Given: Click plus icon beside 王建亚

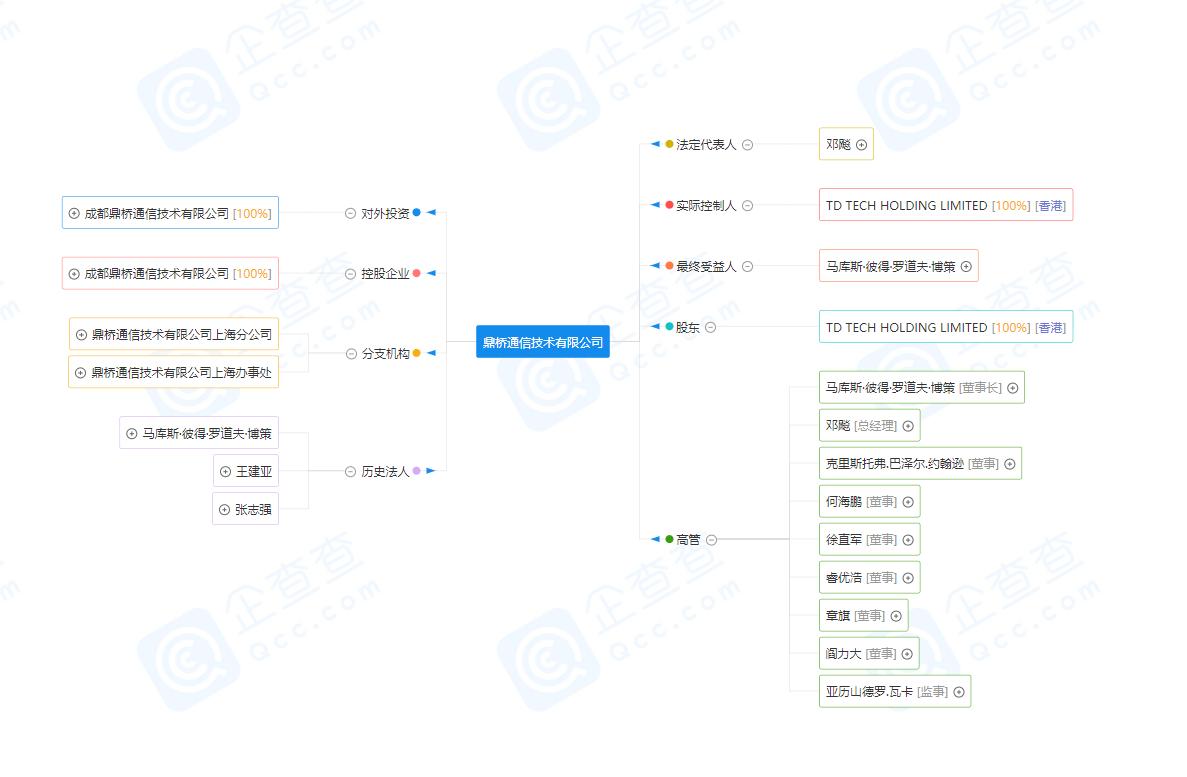Looking at the screenshot, I should click(224, 471).
